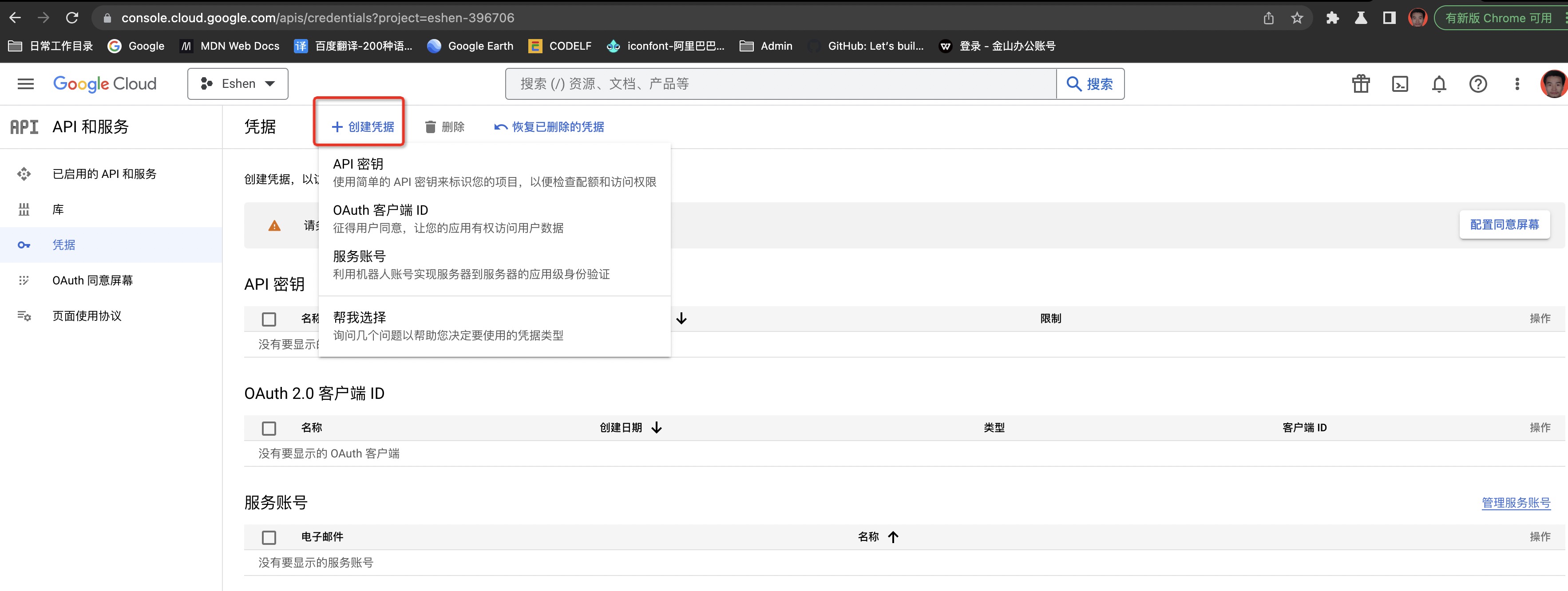Click 配置同意屏幕 button
Viewport: 1568px width, 591px height.
coord(1504,225)
